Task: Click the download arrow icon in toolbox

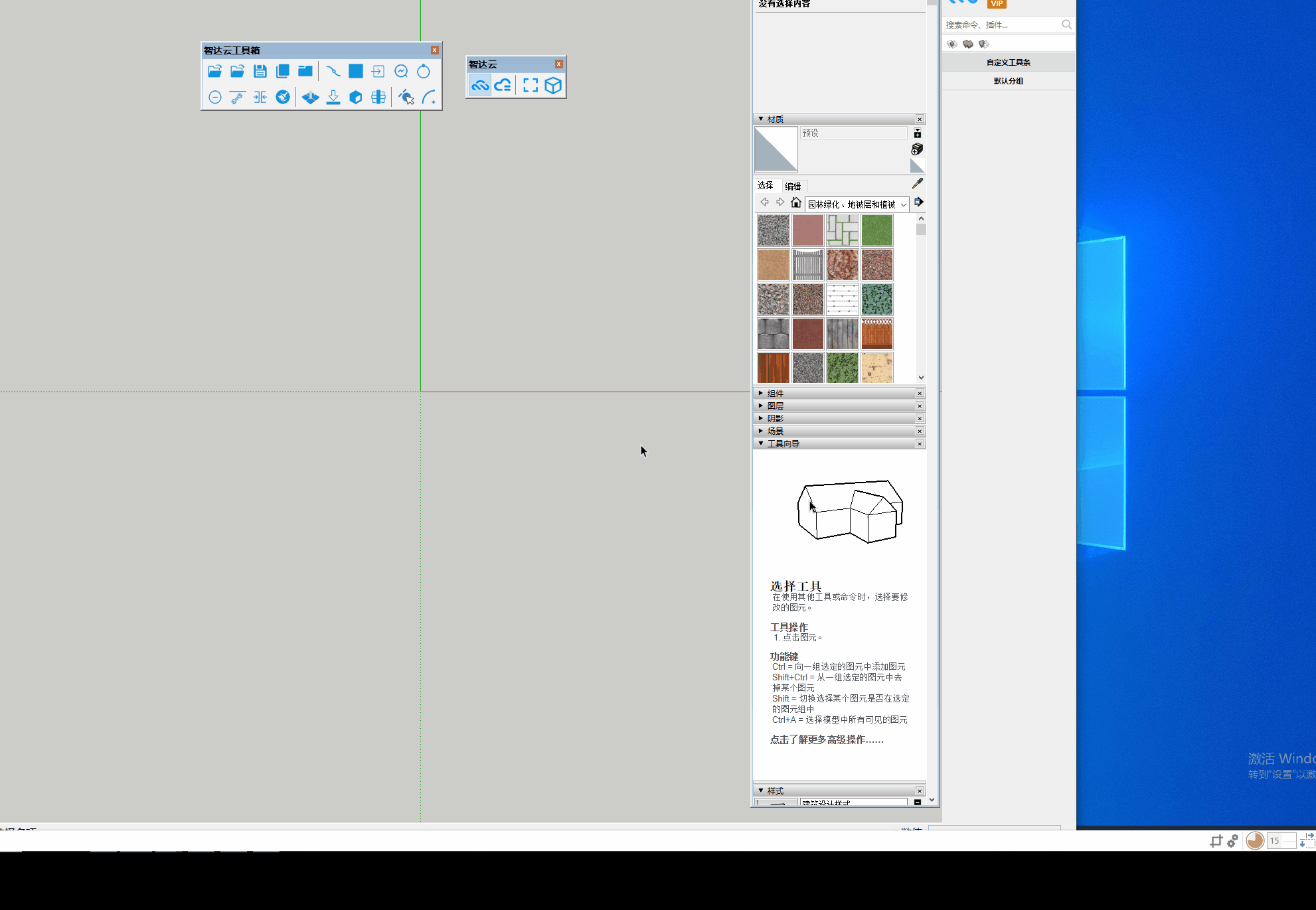Action: 333,98
